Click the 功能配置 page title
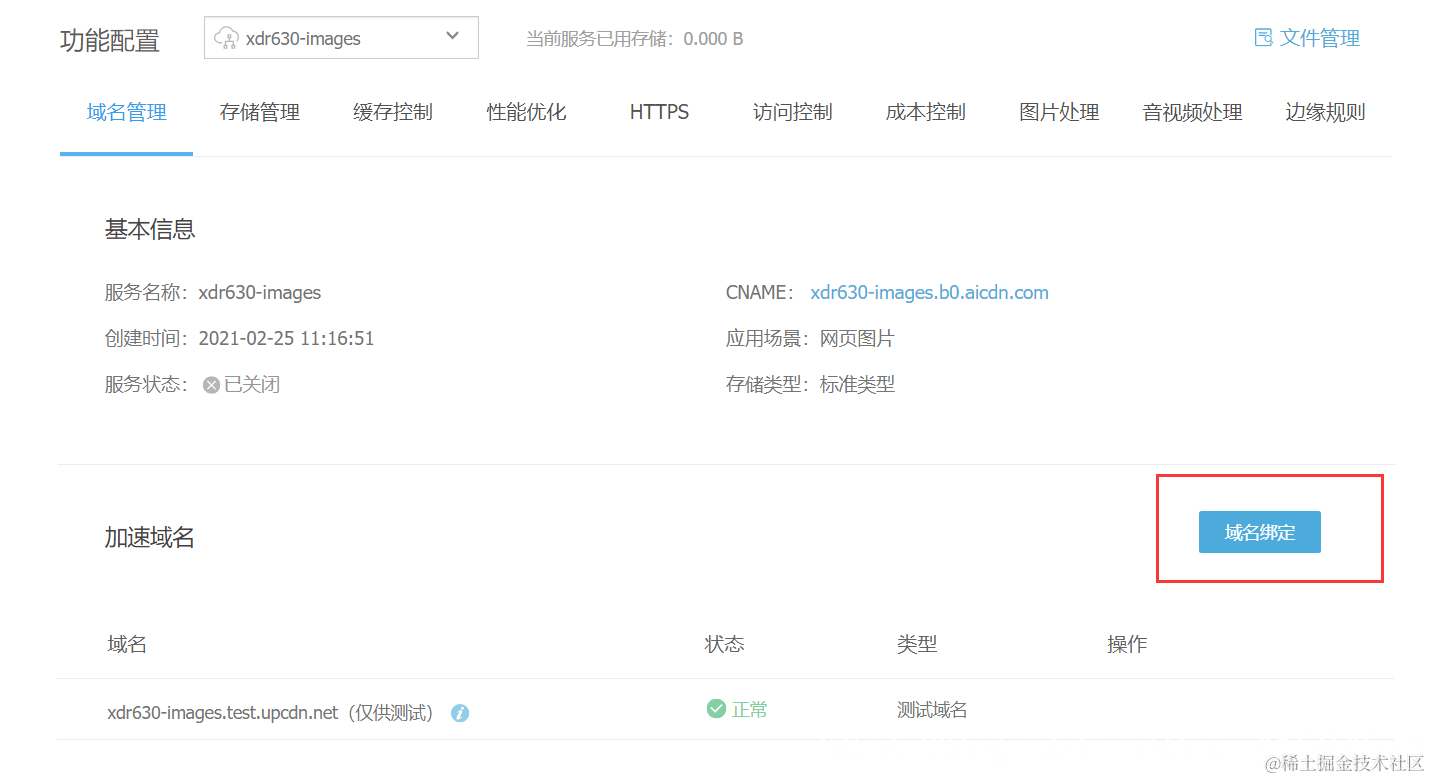 click(110, 40)
